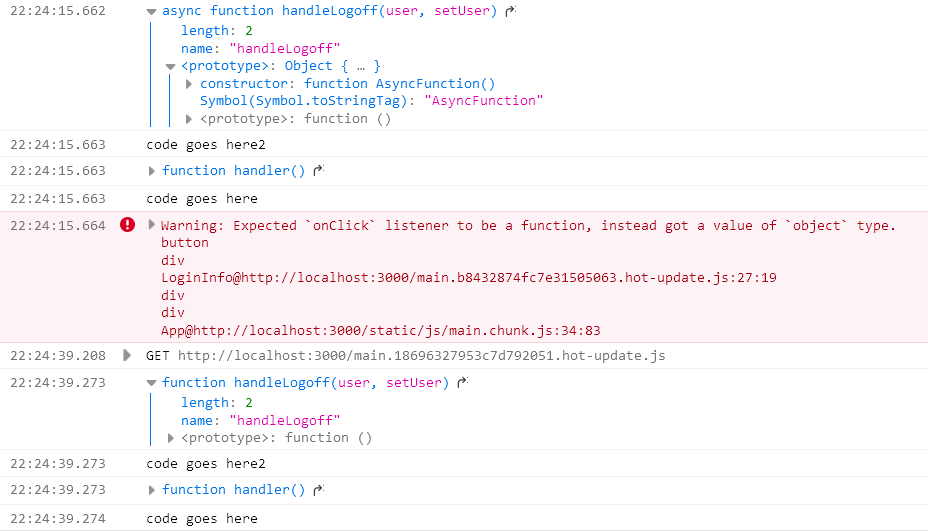Expand constructor: function AsyncFunction() node

click(x=189, y=84)
